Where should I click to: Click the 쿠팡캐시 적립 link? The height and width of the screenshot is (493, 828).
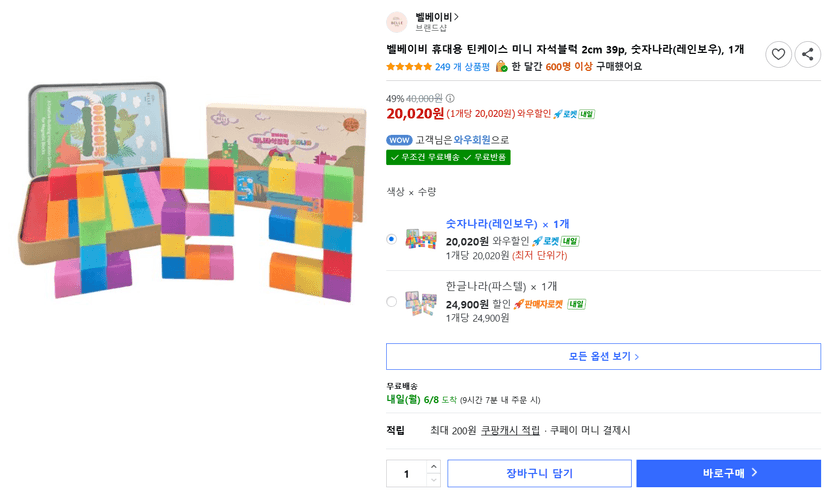[510, 431]
